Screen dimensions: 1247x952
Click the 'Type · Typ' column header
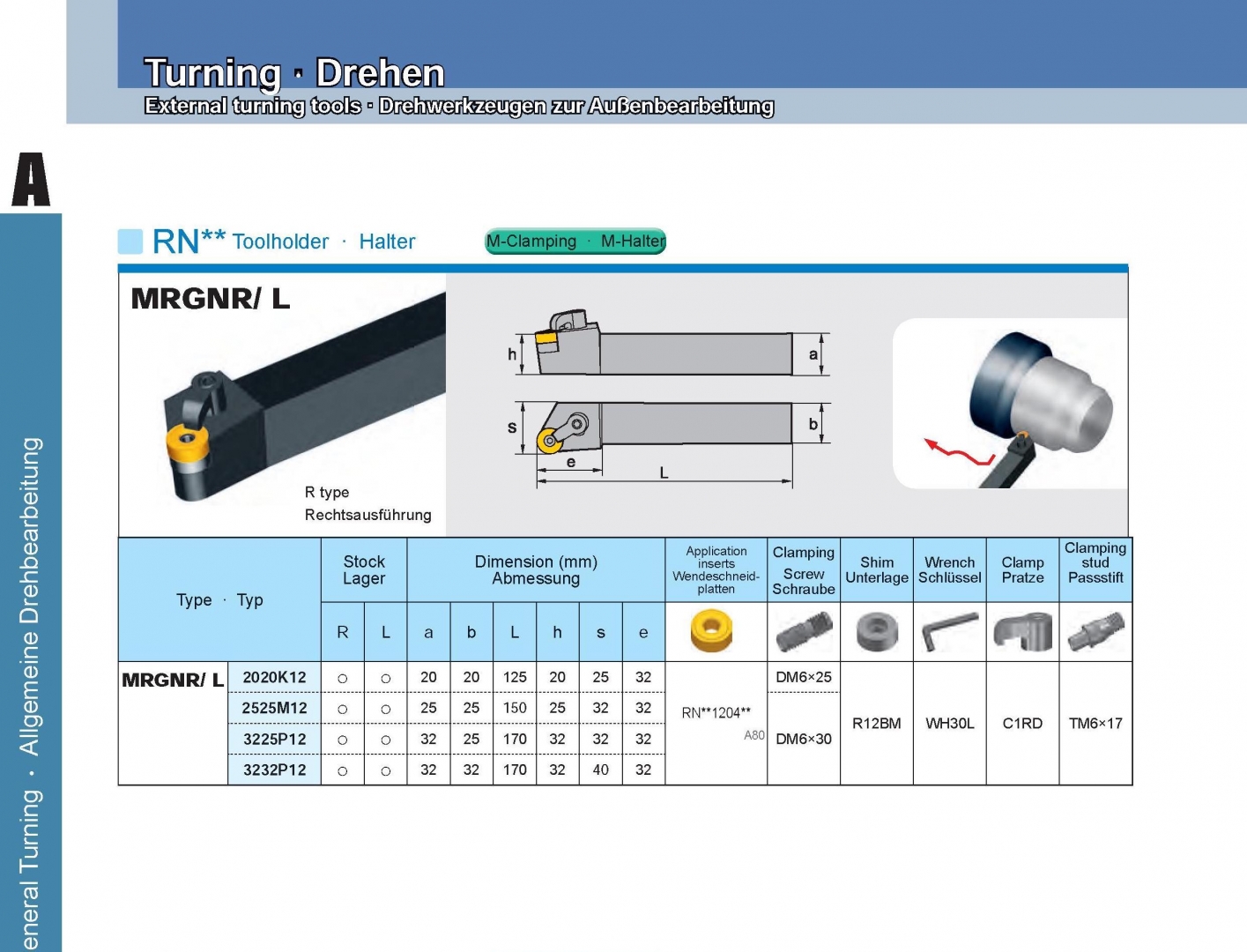[x=219, y=599]
